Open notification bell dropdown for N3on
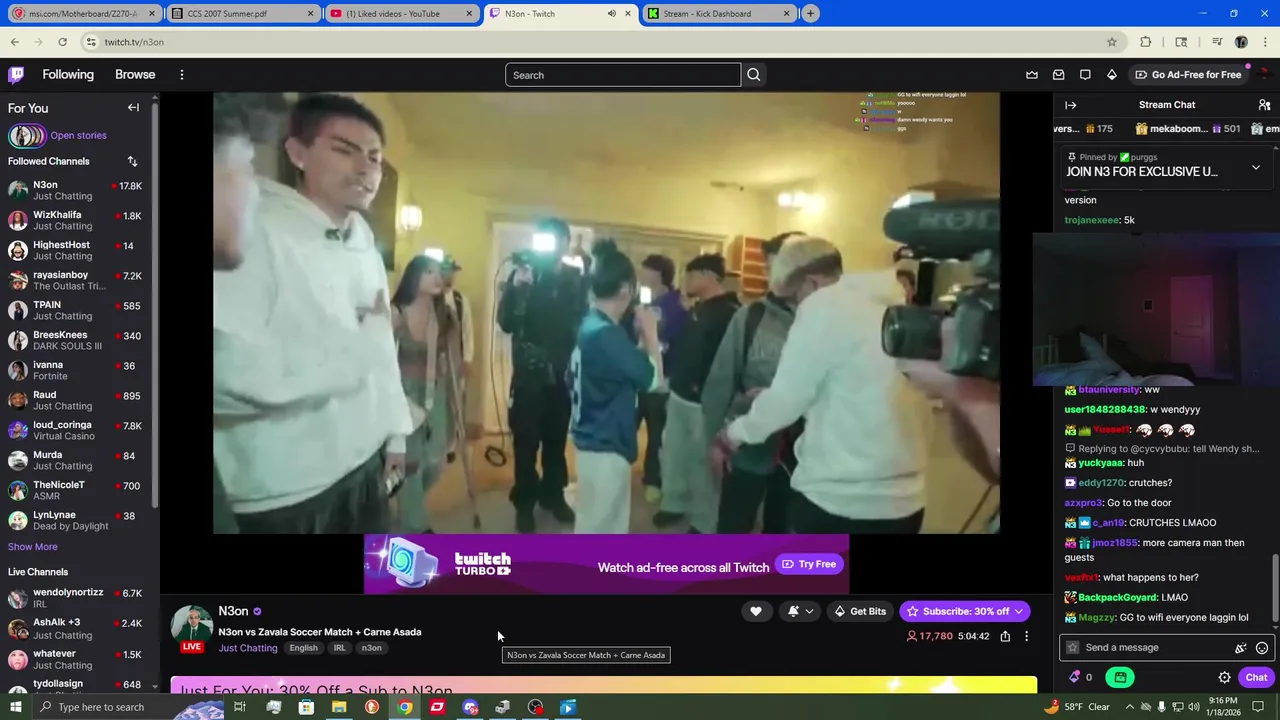 (x=800, y=611)
